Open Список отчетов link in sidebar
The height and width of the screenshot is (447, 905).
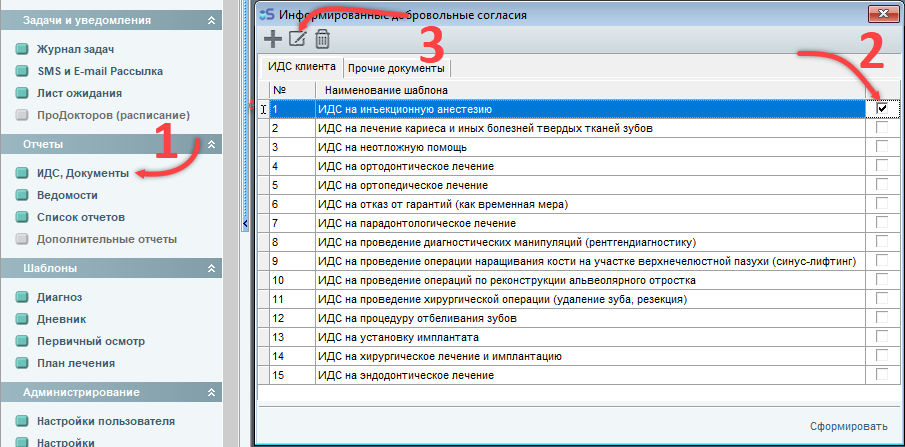tap(80, 217)
